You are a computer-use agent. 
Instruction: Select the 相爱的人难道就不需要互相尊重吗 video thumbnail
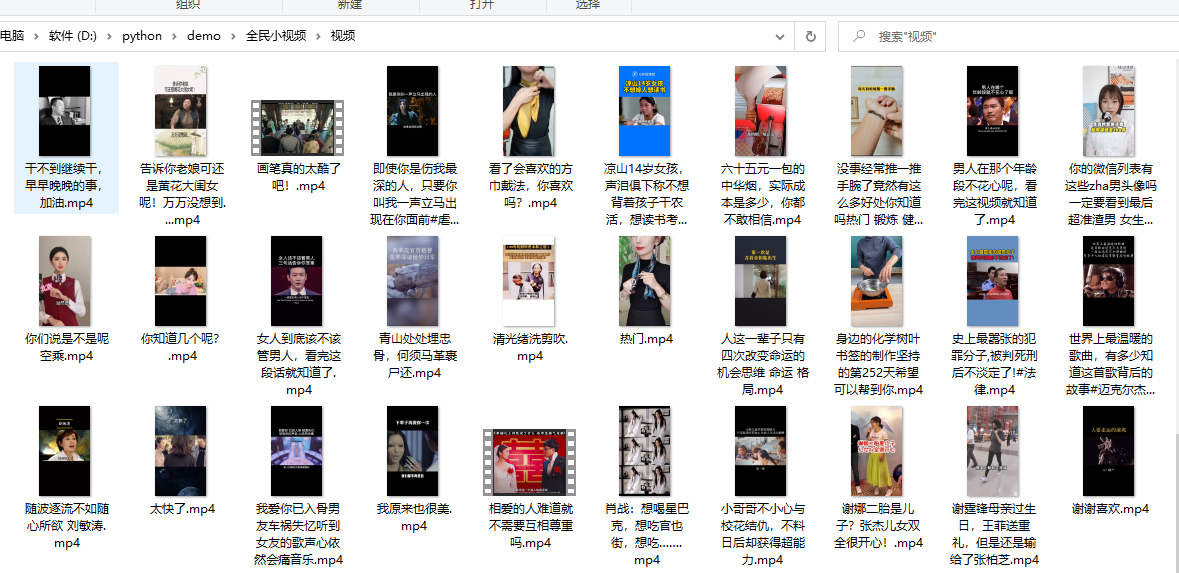pyautogui.click(x=529, y=462)
